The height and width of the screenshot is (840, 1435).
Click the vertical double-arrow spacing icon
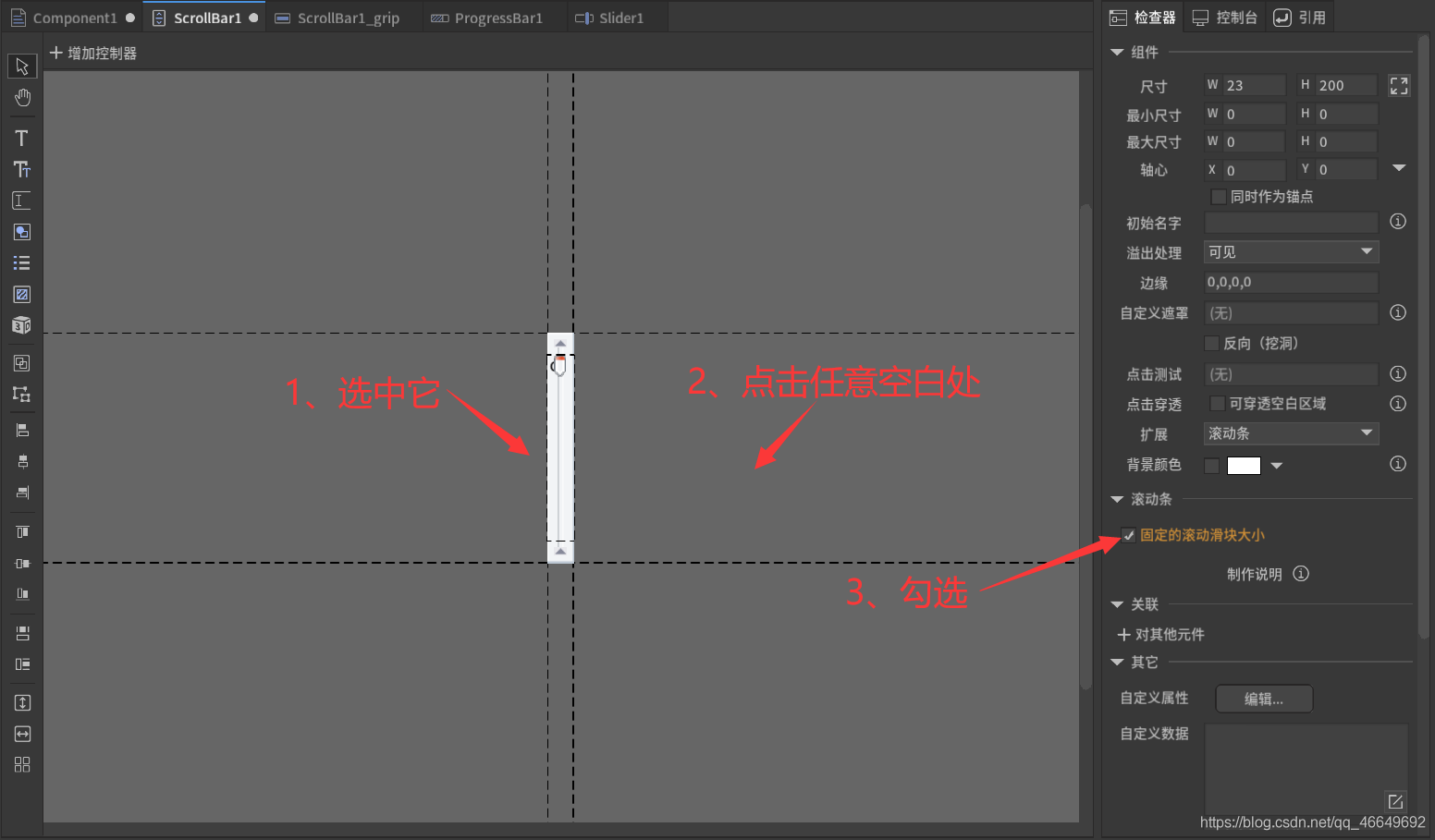tap(22, 703)
